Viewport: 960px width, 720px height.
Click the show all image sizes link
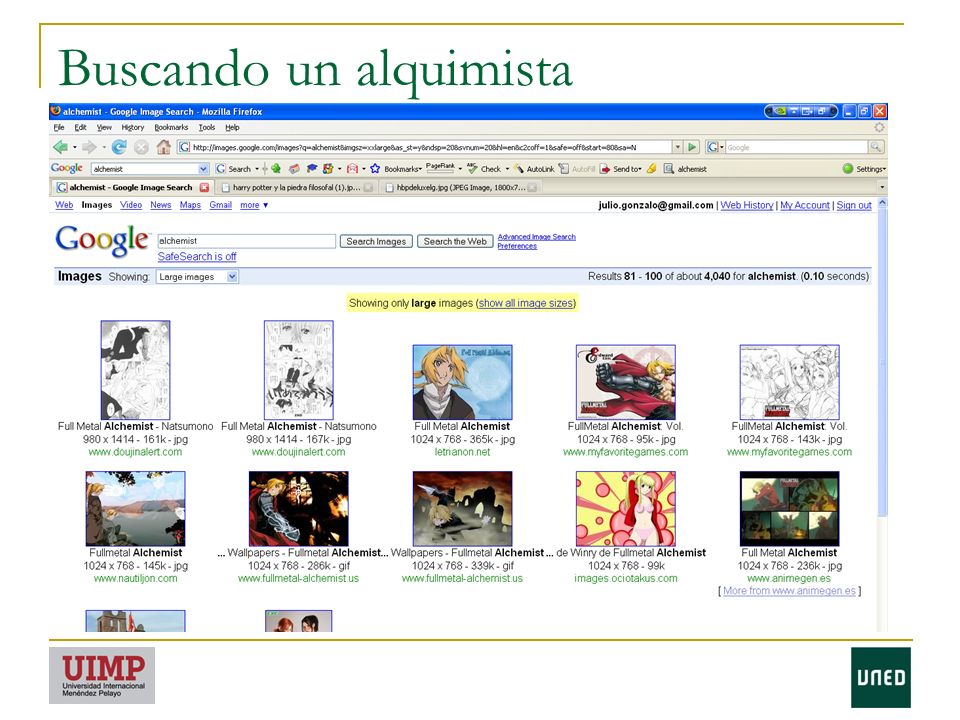(x=526, y=303)
